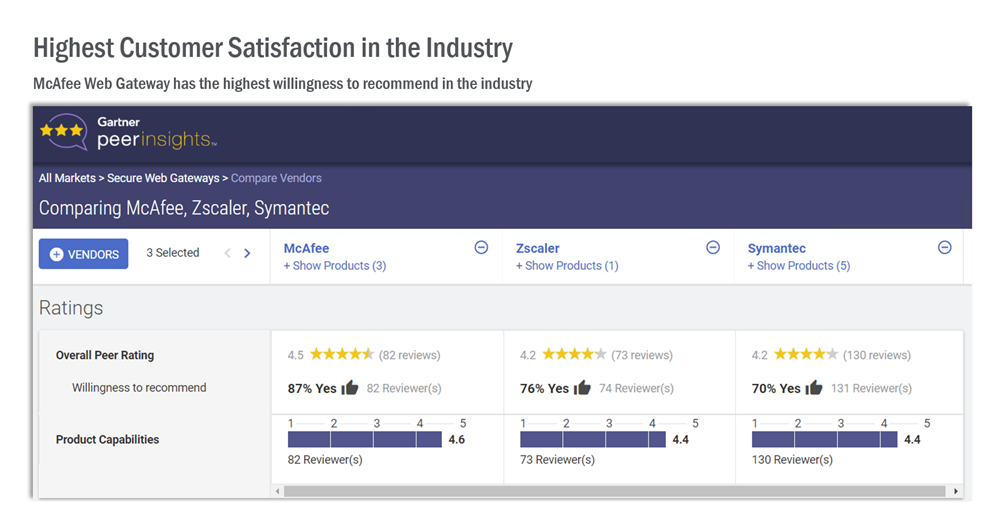Click Symantec's 4.2 star rating icons

point(806,355)
